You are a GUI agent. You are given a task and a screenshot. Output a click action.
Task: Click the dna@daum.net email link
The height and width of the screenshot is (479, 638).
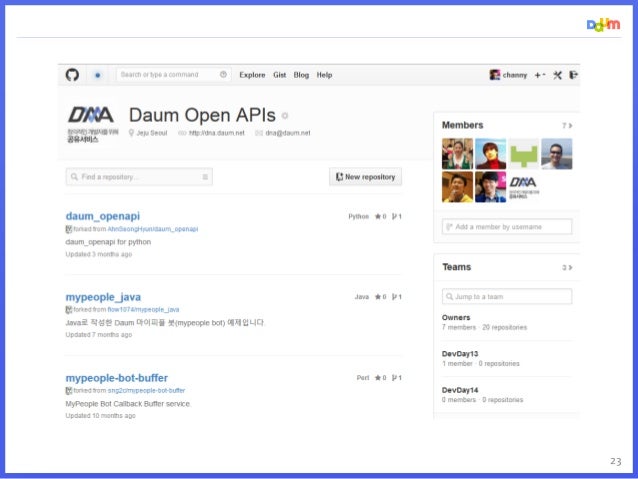coord(288,133)
